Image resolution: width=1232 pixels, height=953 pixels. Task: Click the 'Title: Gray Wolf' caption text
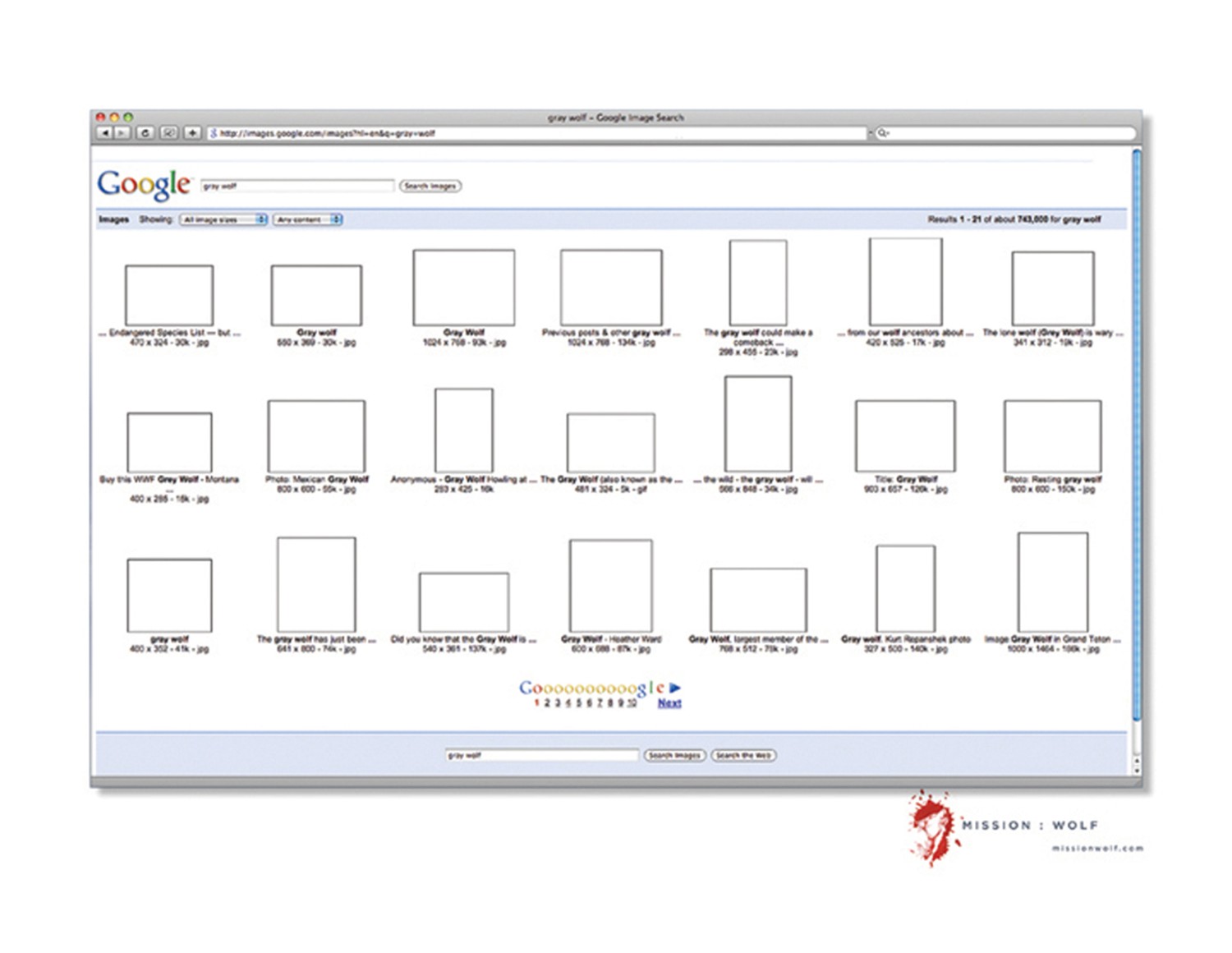(906, 480)
